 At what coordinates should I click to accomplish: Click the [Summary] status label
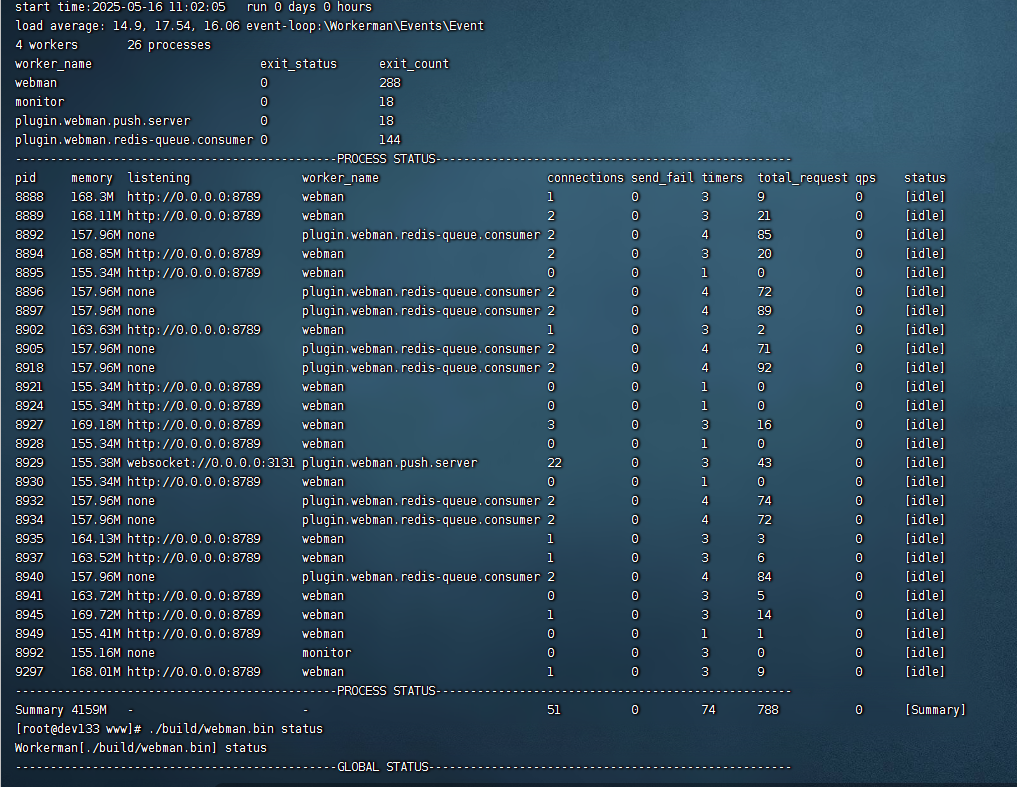point(935,710)
